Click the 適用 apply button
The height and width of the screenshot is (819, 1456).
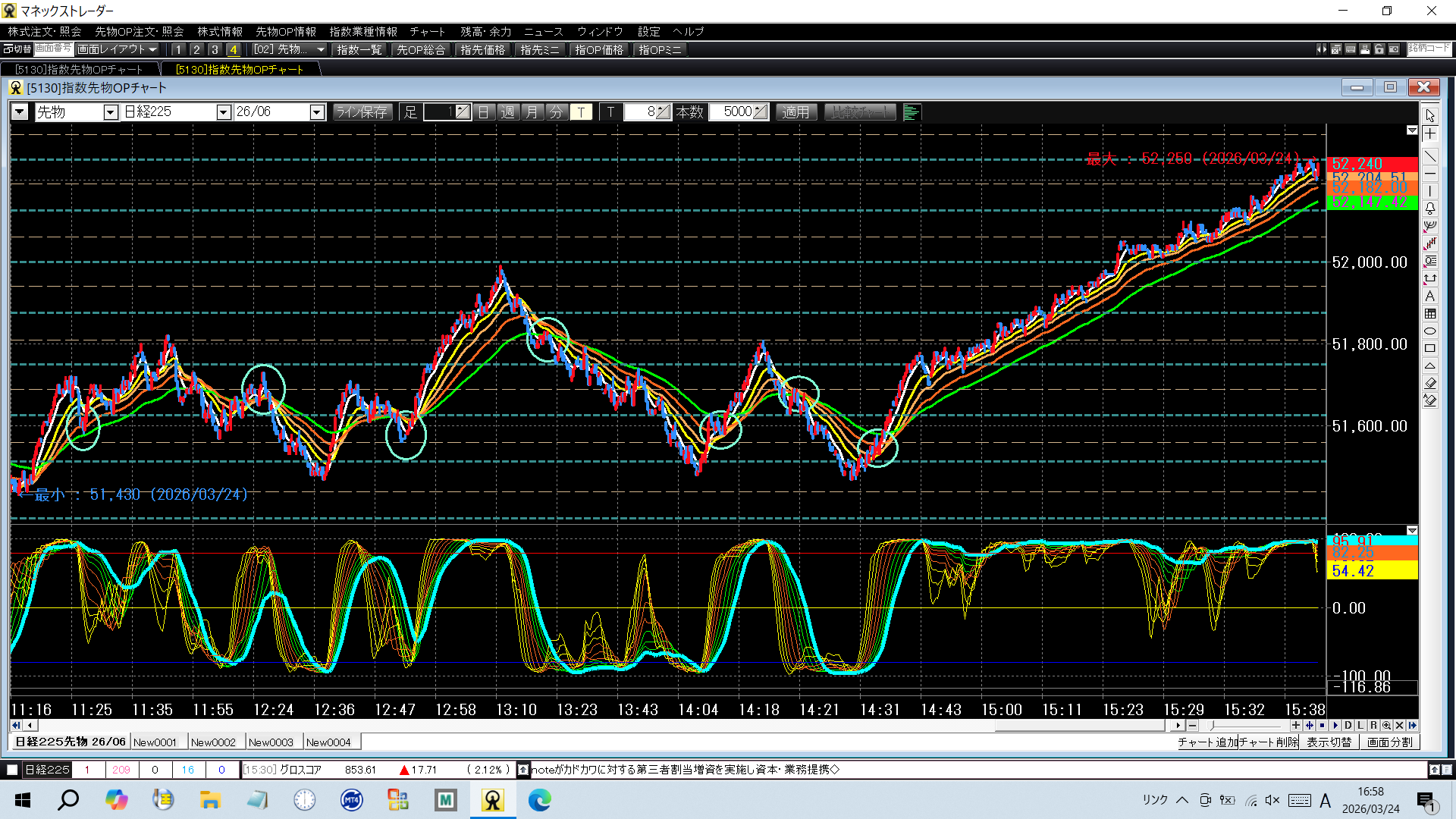[795, 112]
